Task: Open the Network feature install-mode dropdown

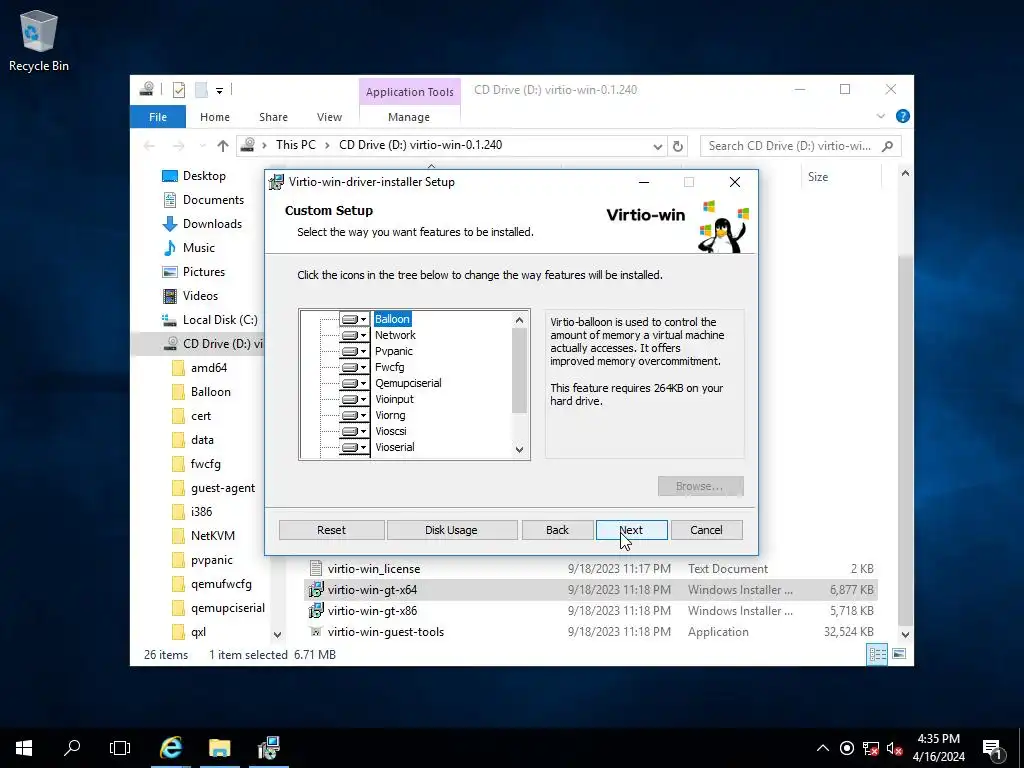Action: coord(355,335)
